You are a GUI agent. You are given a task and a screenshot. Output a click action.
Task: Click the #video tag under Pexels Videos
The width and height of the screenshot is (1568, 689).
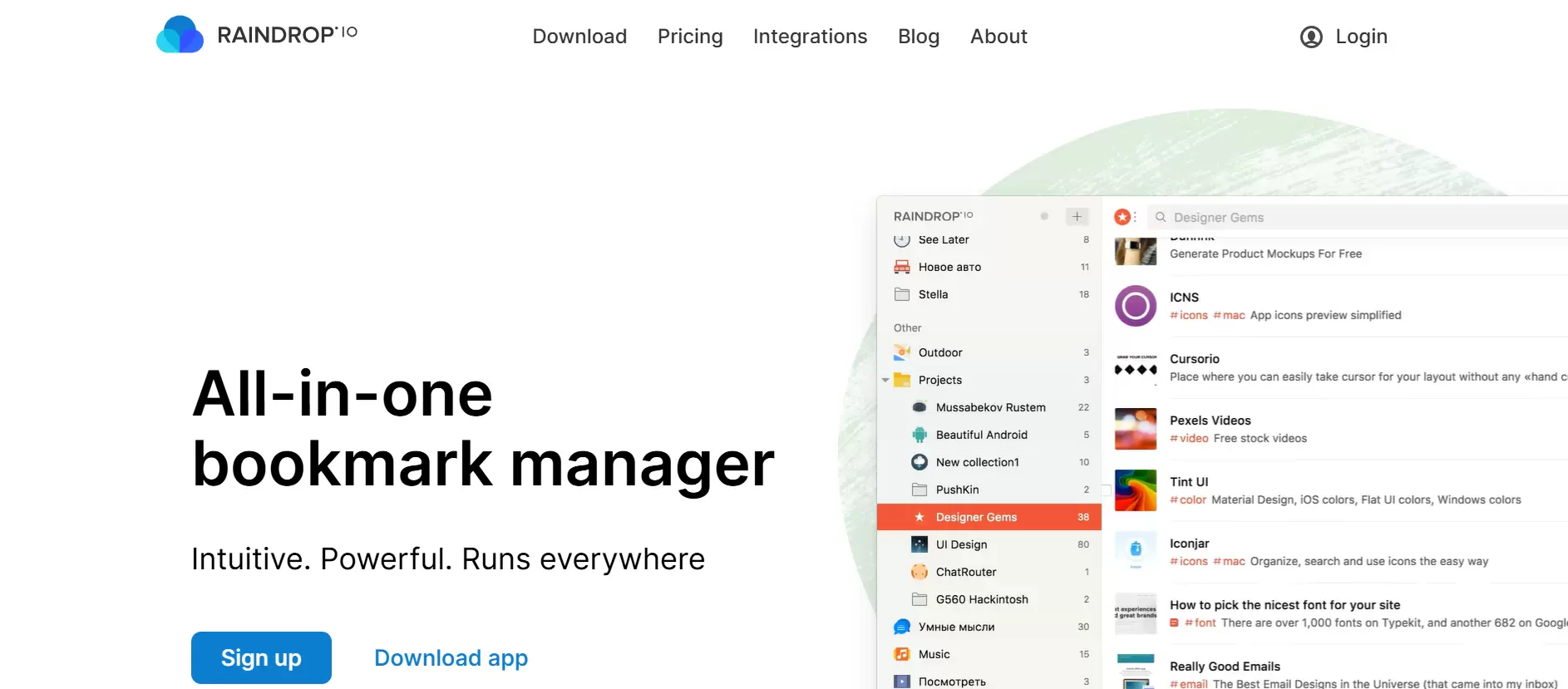(1189, 438)
